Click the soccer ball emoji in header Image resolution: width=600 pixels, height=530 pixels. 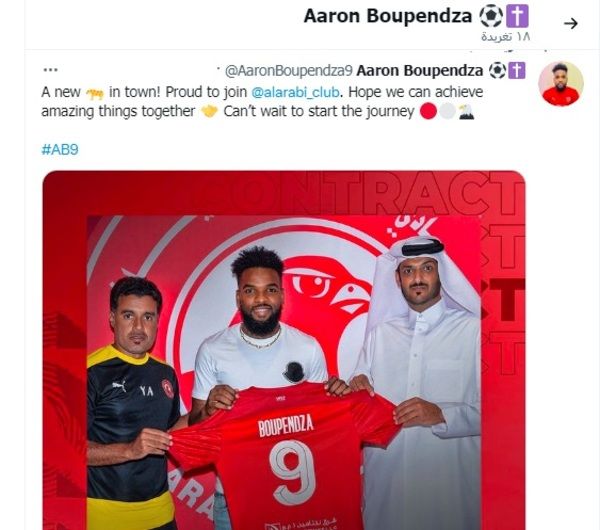pos(491,17)
